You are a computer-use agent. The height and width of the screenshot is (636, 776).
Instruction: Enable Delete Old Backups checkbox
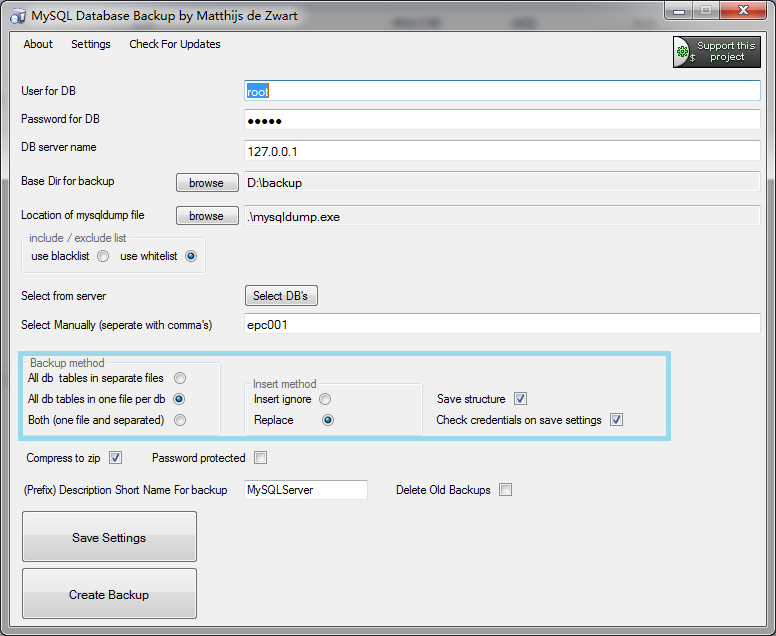pyautogui.click(x=505, y=490)
